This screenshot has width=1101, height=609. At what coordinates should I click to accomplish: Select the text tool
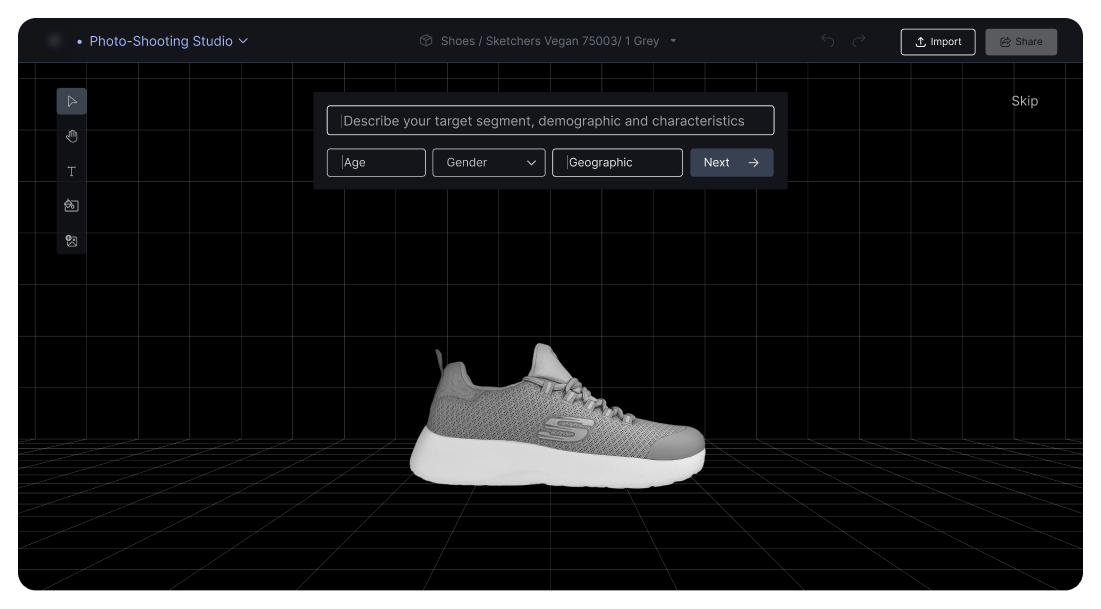tap(72, 171)
